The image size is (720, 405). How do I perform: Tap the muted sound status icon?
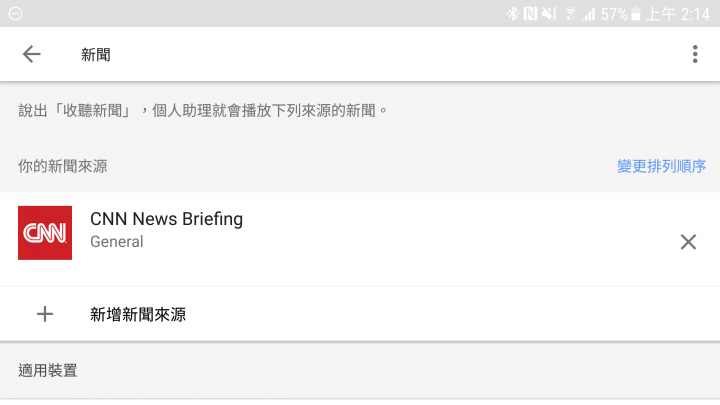(x=549, y=14)
